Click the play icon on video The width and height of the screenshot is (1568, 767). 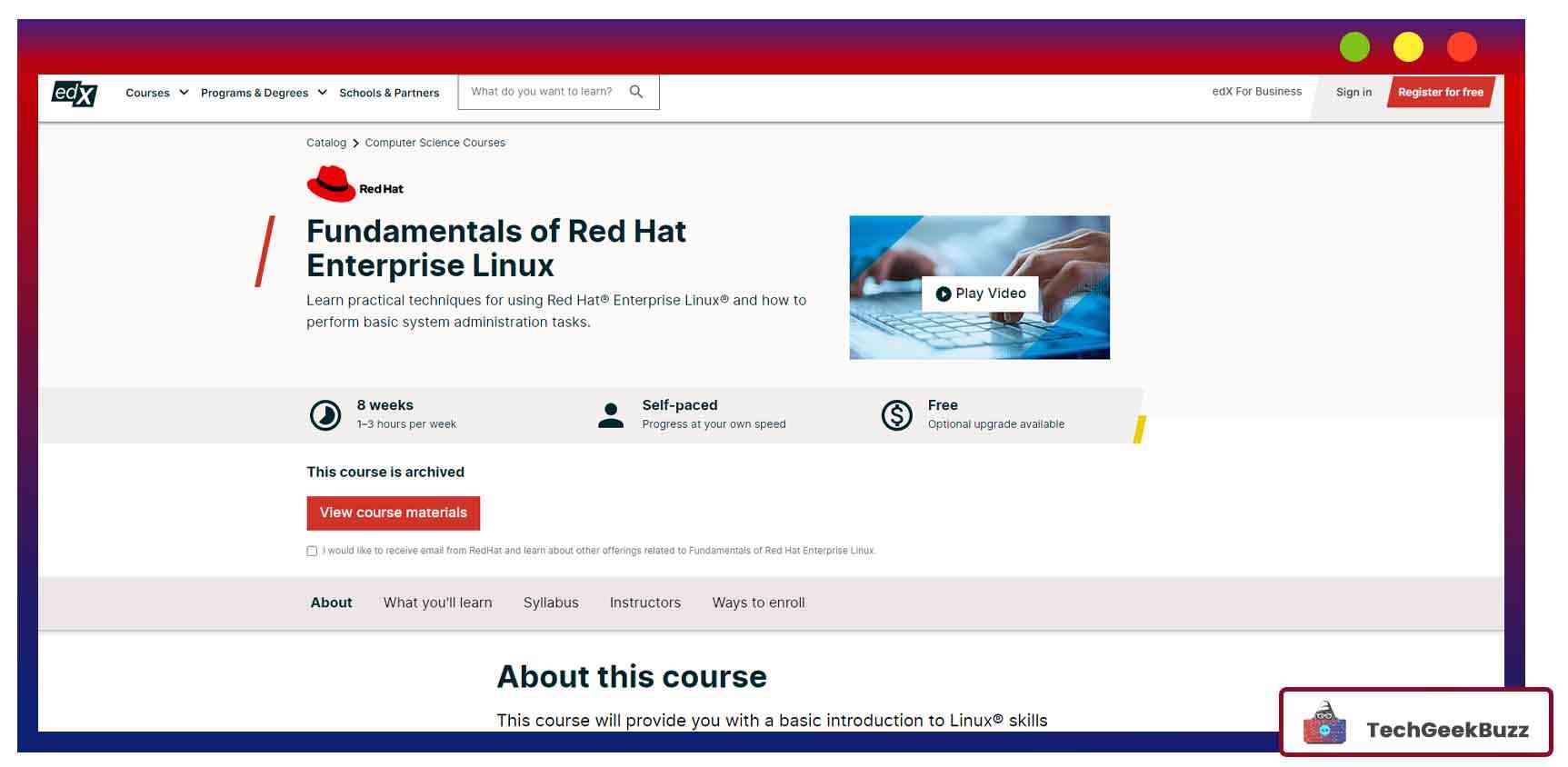click(x=943, y=294)
